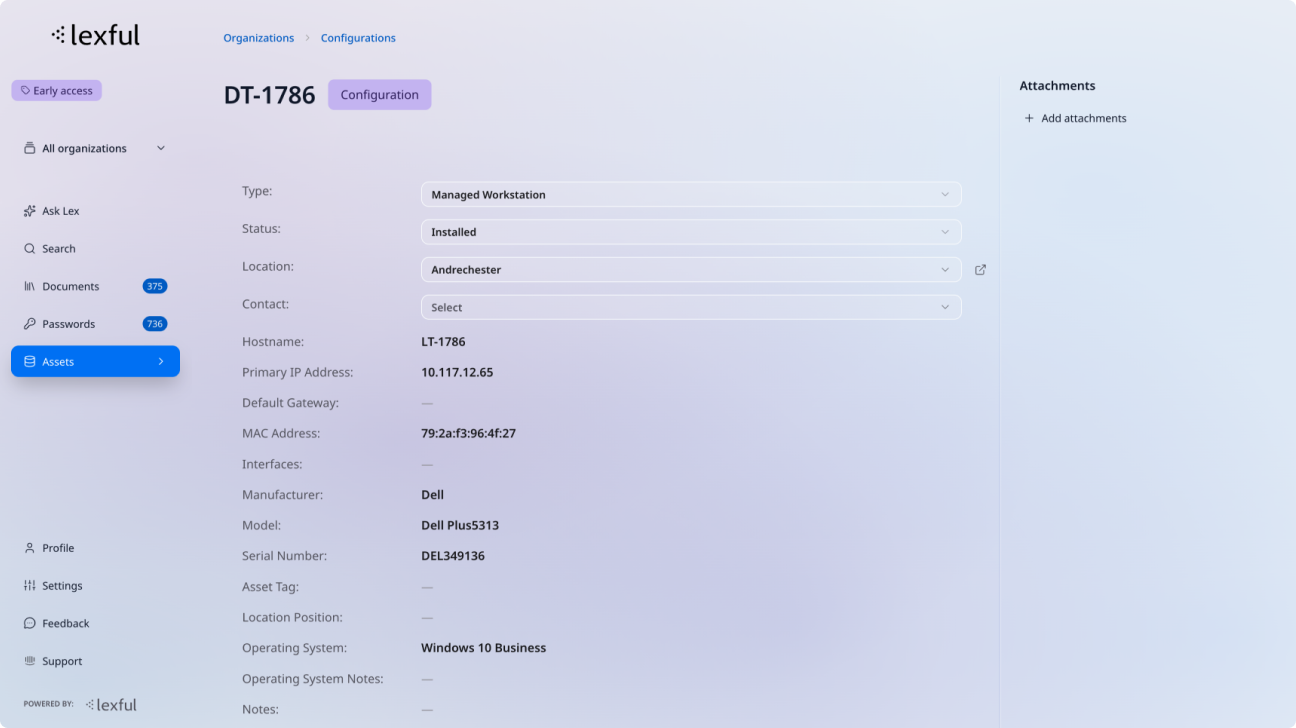
Task: Click the Add attachments button
Action: click(x=1075, y=117)
